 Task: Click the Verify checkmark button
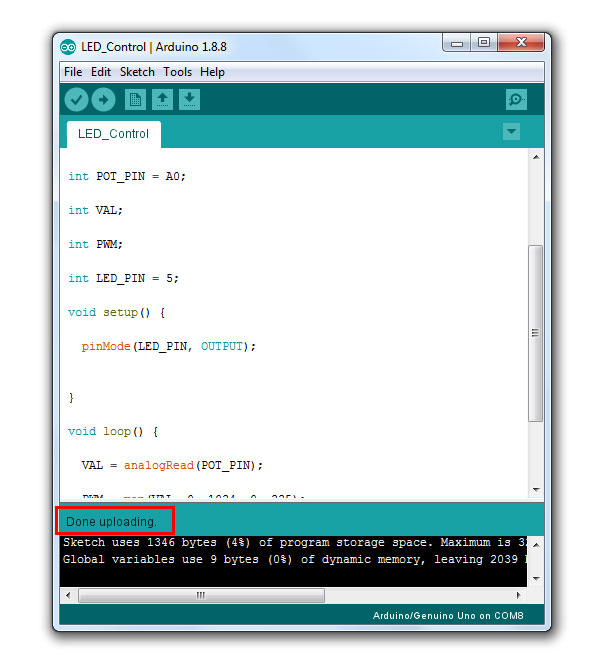tap(76, 100)
